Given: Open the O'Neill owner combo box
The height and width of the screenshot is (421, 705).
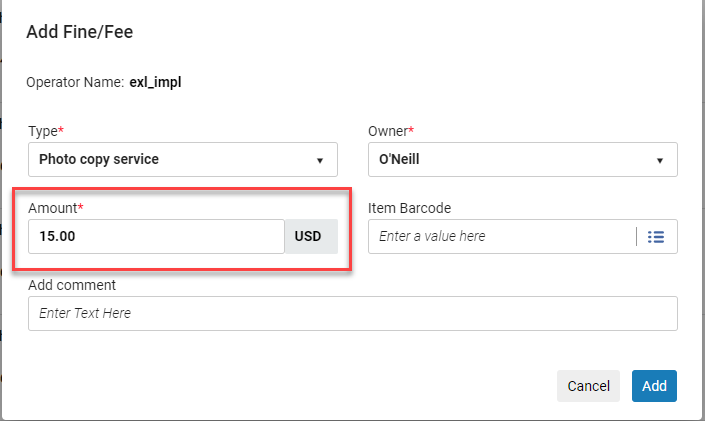Looking at the screenshot, I should point(510,159).
